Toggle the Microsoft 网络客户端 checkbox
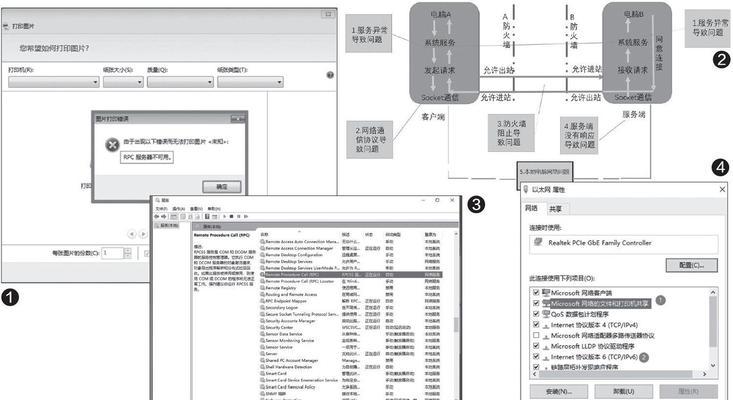The width and height of the screenshot is (733, 400). [536, 293]
